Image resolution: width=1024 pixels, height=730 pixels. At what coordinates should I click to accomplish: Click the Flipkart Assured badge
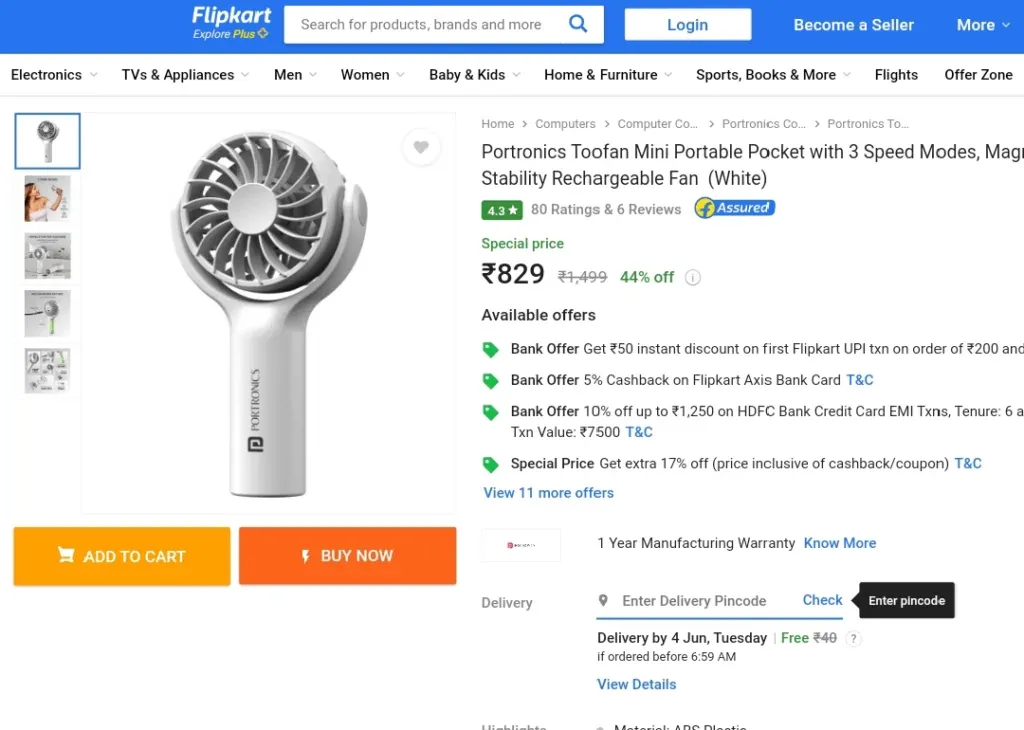coord(734,208)
